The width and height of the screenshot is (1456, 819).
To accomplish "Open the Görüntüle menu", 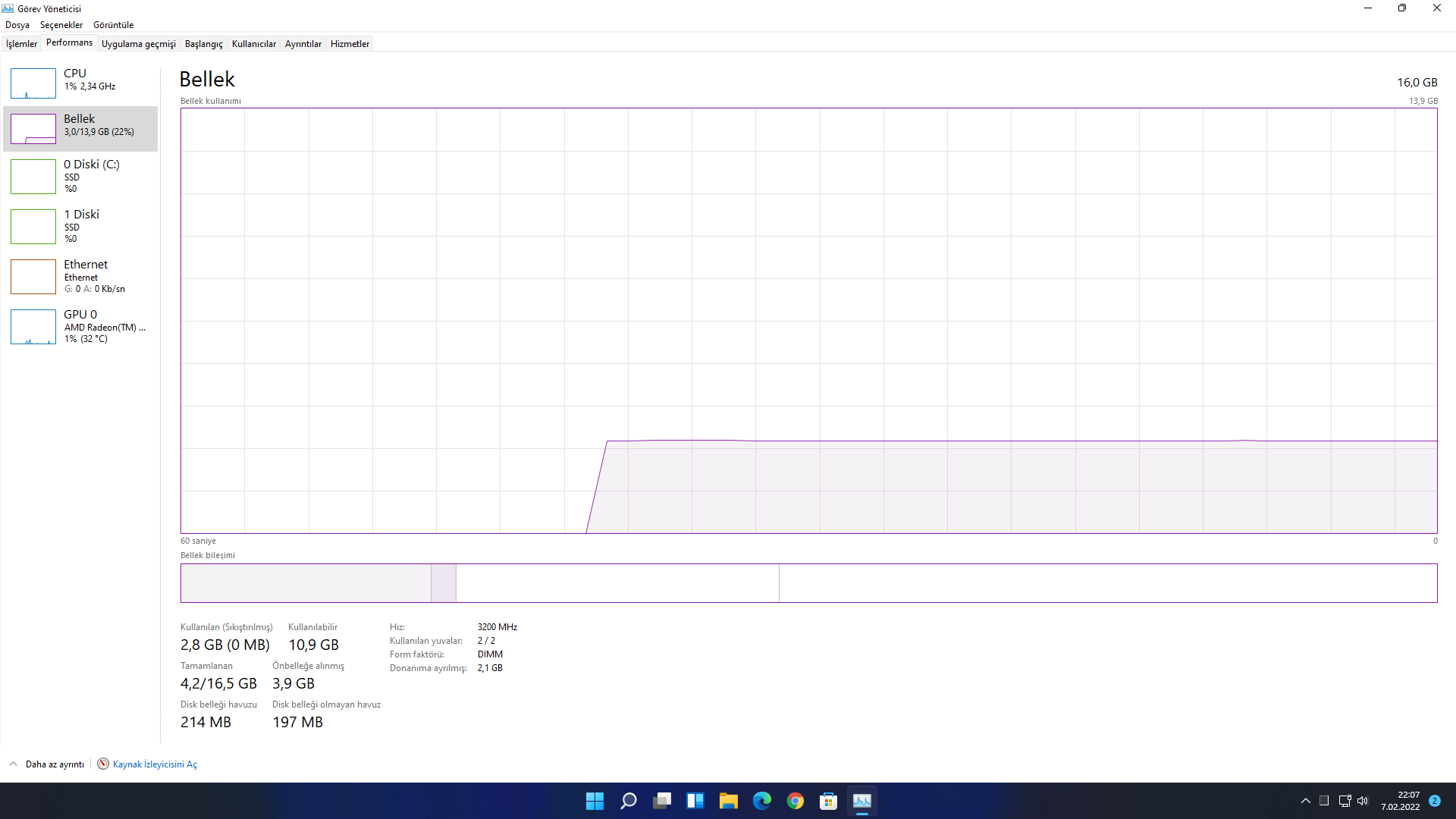I will (113, 25).
